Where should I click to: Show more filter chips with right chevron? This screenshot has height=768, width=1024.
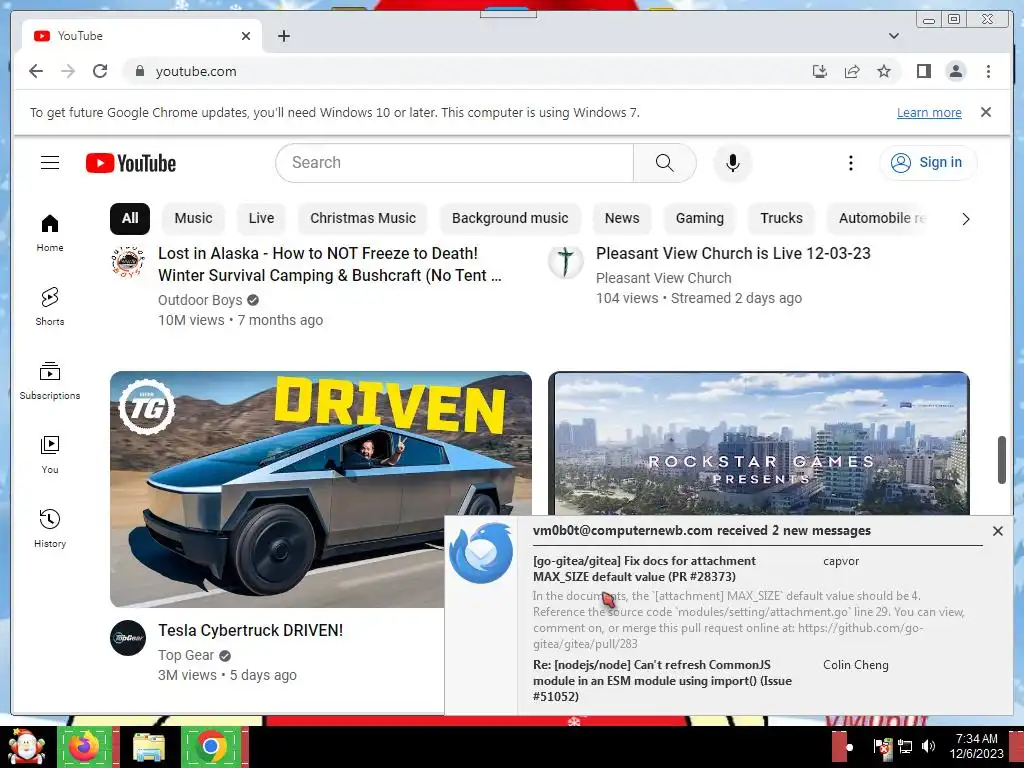tap(965, 219)
